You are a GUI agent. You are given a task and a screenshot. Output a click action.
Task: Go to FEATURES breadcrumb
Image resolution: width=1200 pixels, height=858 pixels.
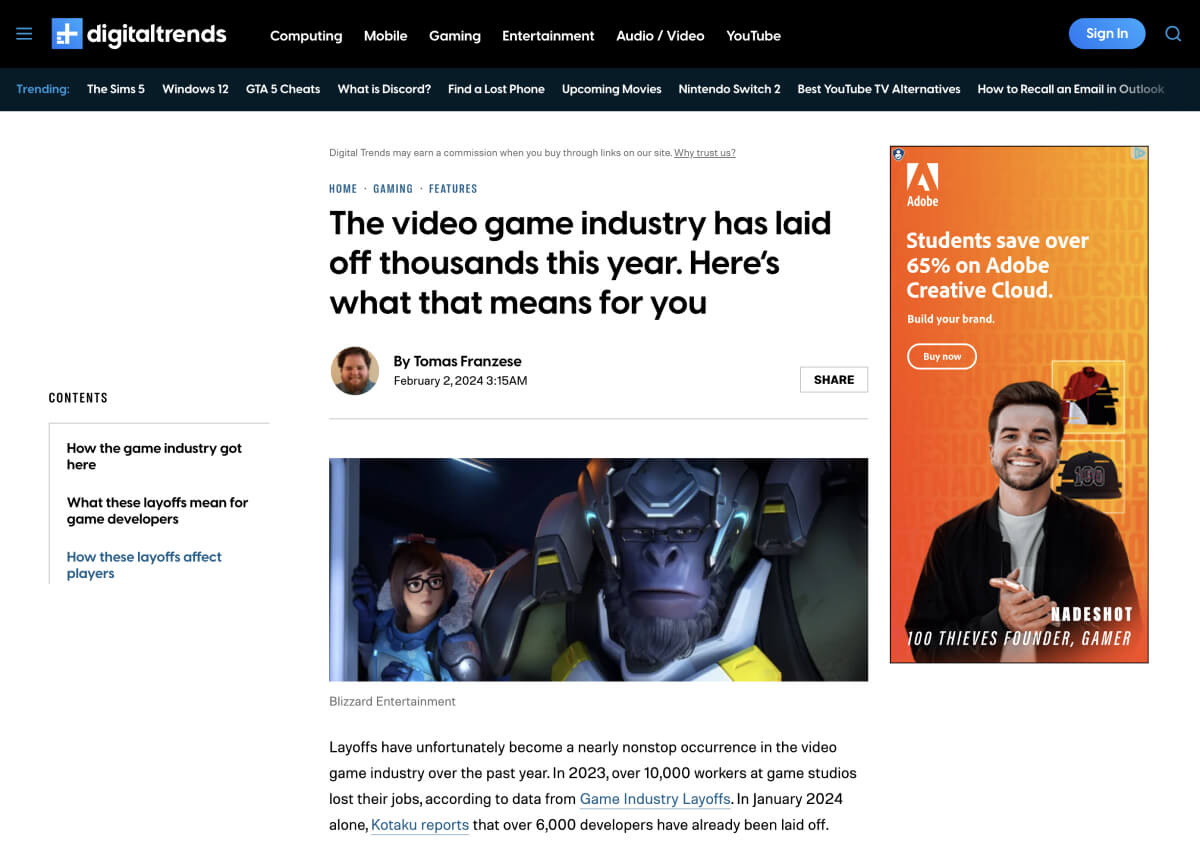coord(453,189)
